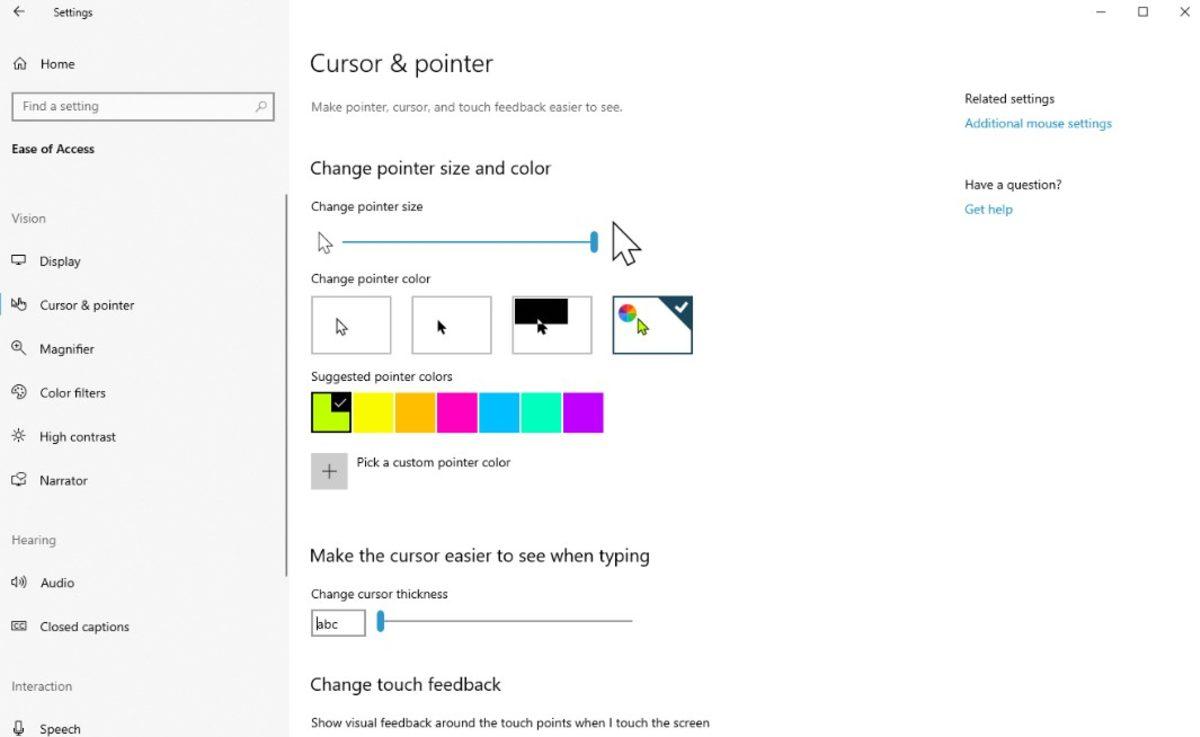
Task: Open Closed captions settings
Action: [x=83, y=626]
